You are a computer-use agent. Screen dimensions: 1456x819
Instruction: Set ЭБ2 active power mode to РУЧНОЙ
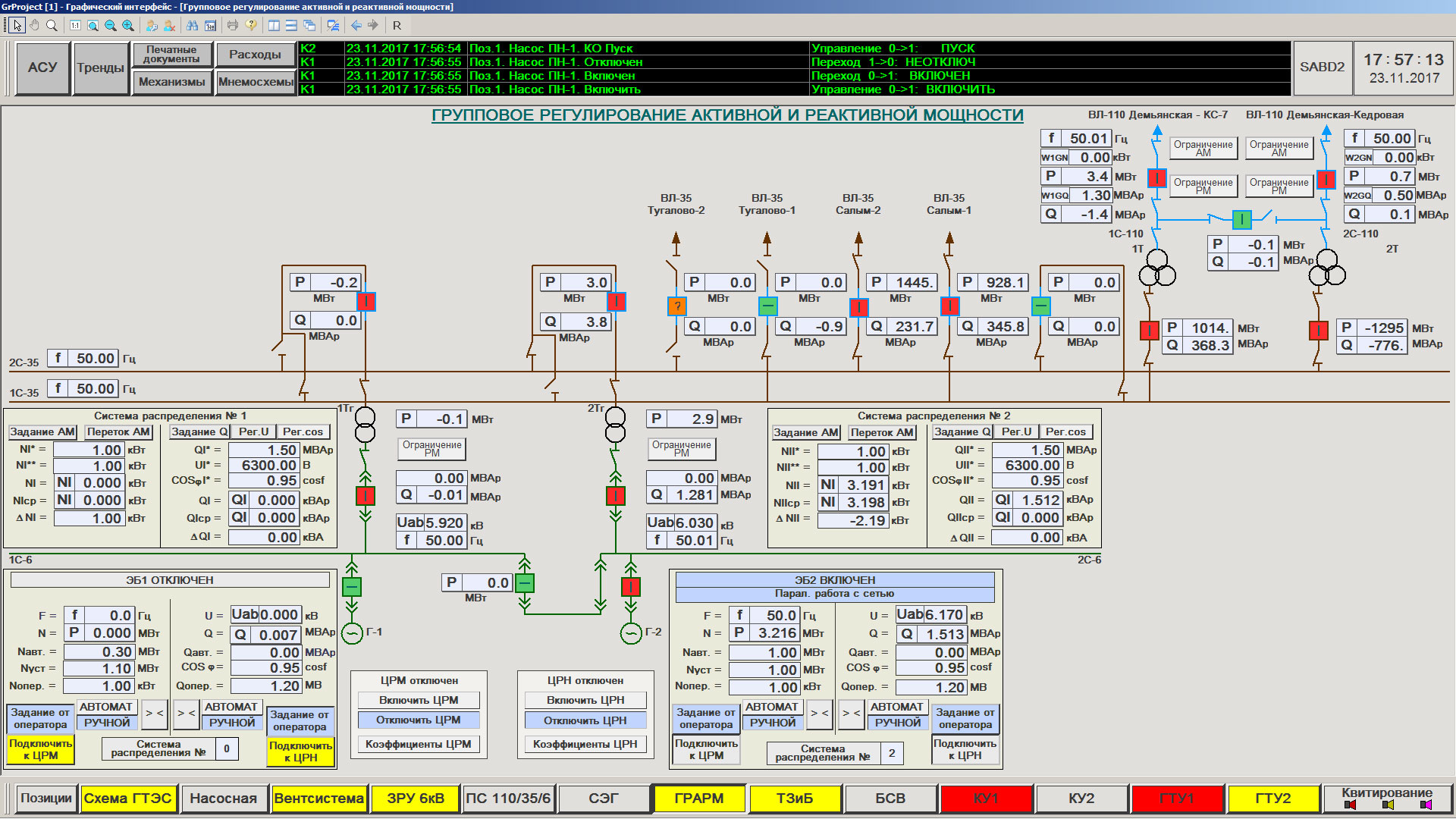tap(772, 723)
